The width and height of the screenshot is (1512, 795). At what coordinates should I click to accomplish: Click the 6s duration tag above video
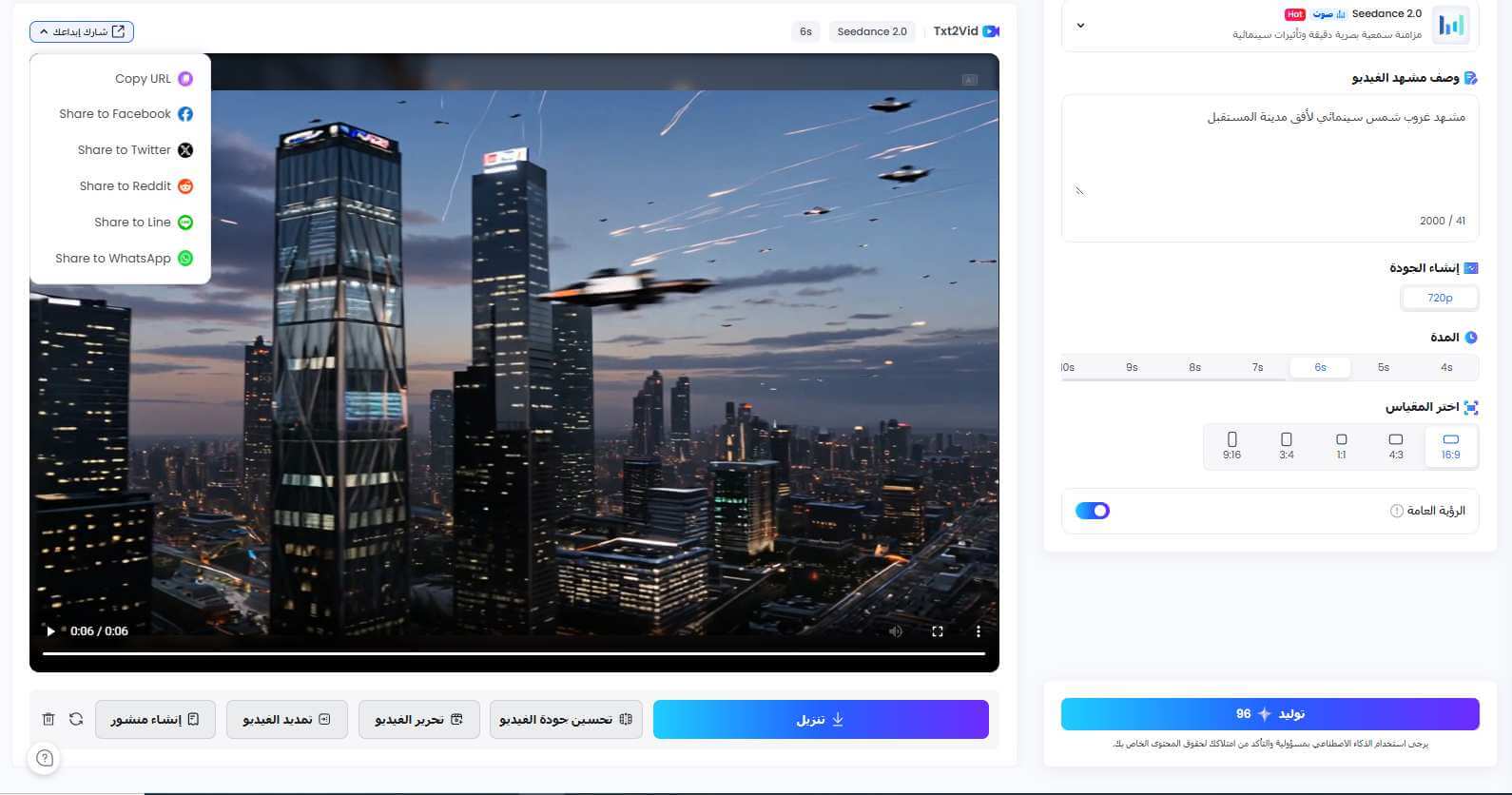(x=805, y=31)
